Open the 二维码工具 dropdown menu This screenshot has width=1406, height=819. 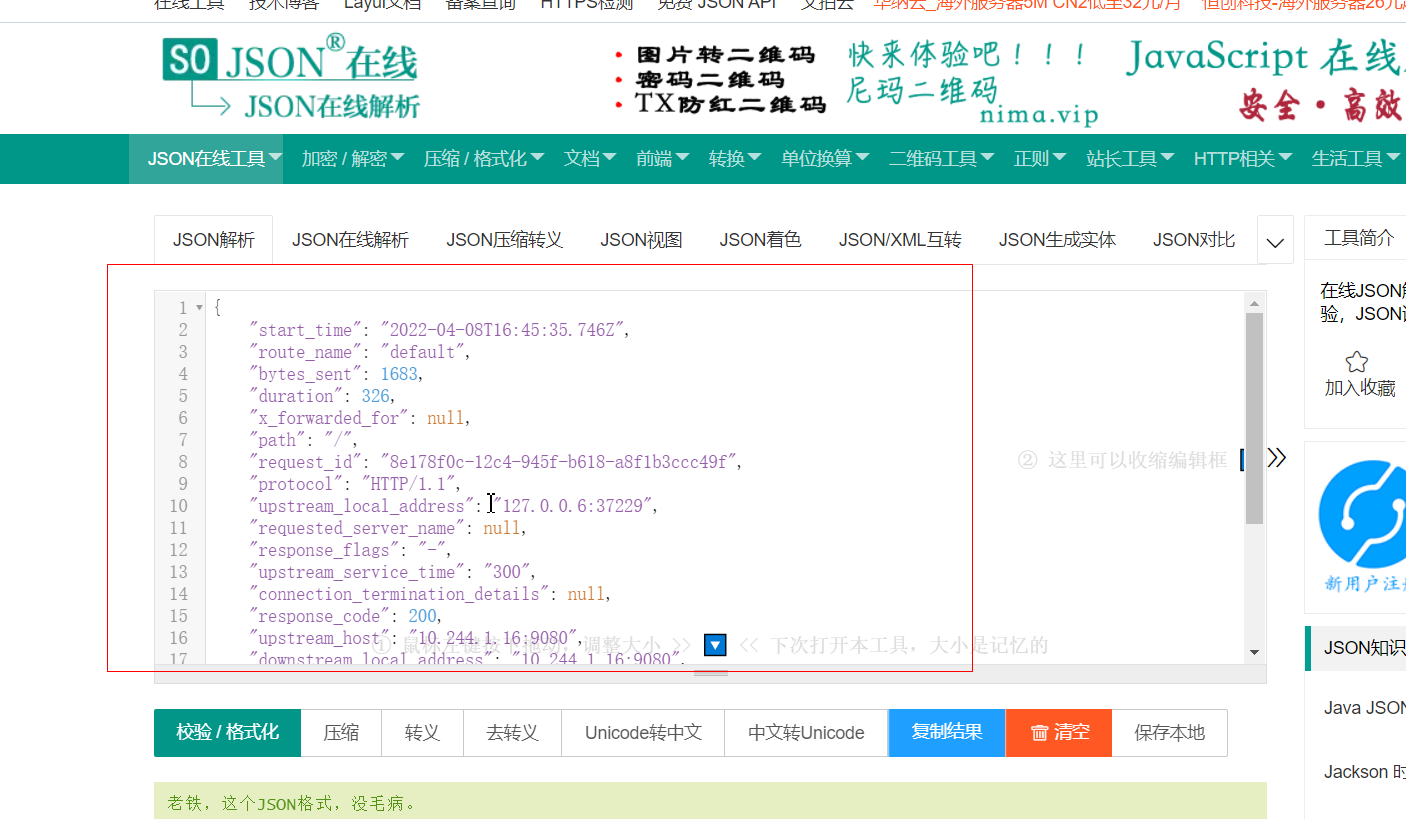coord(942,158)
